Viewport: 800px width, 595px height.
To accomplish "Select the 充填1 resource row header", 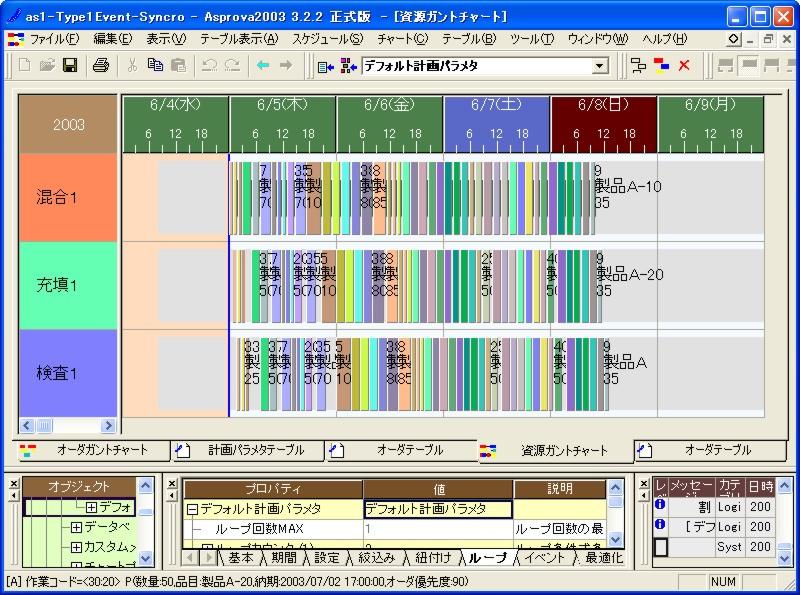I will pyautogui.click(x=68, y=285).
